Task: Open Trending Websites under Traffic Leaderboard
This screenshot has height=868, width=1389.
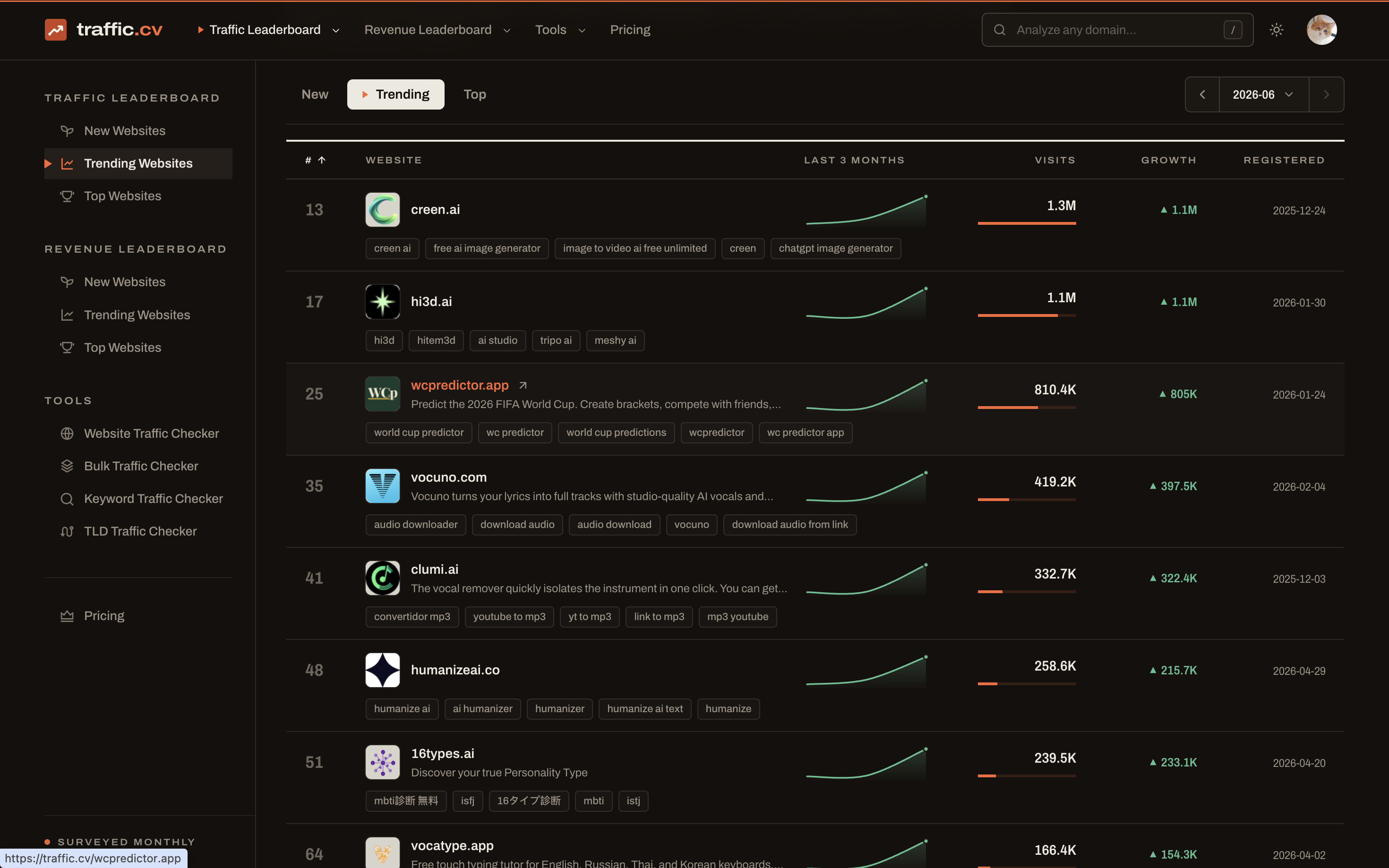Action: pos(138,163)
